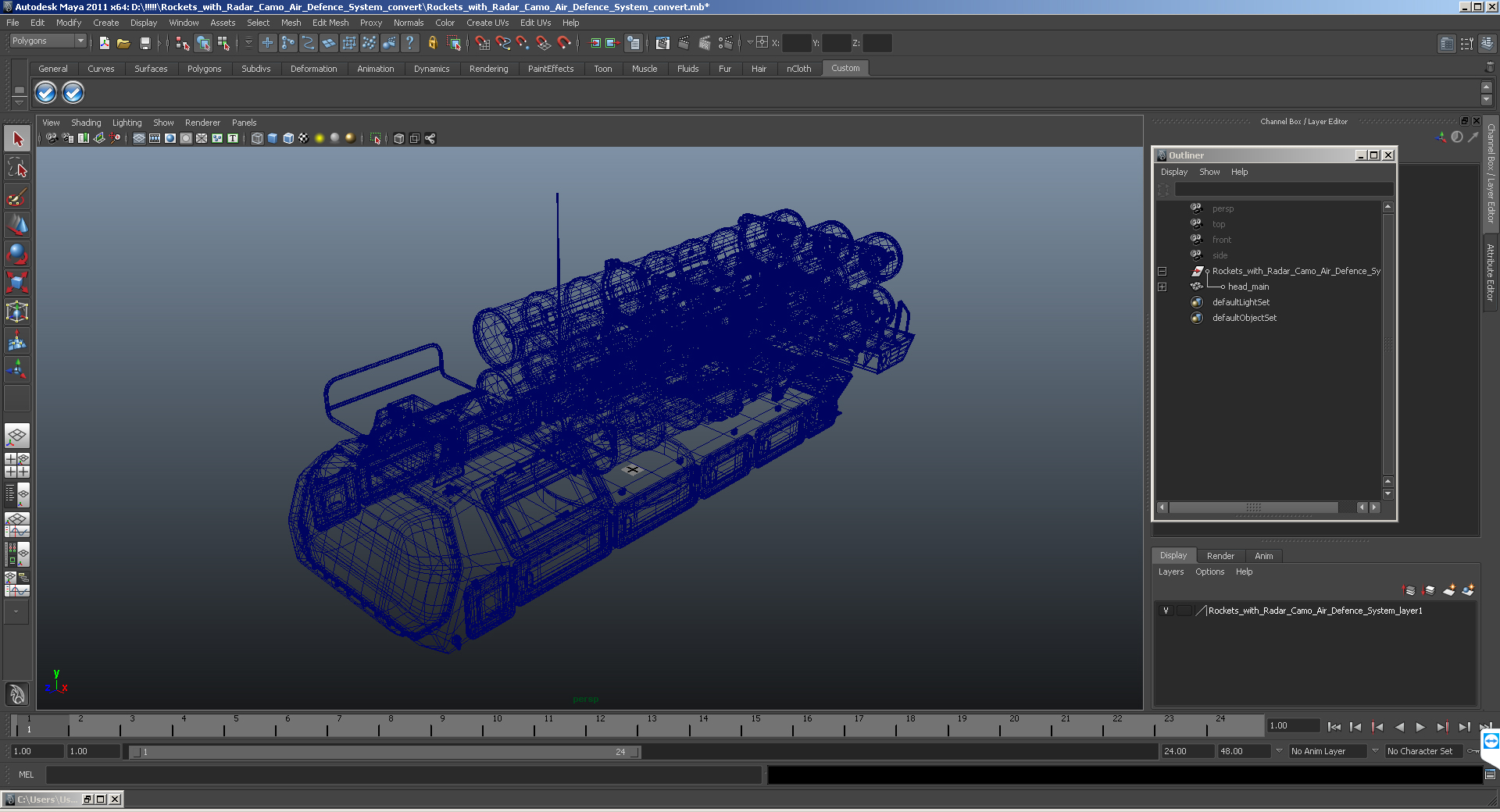The width and height of the screenshot is (1500, 812).
Task: Toggle use all lights in viewport
Action: [320, 138]
